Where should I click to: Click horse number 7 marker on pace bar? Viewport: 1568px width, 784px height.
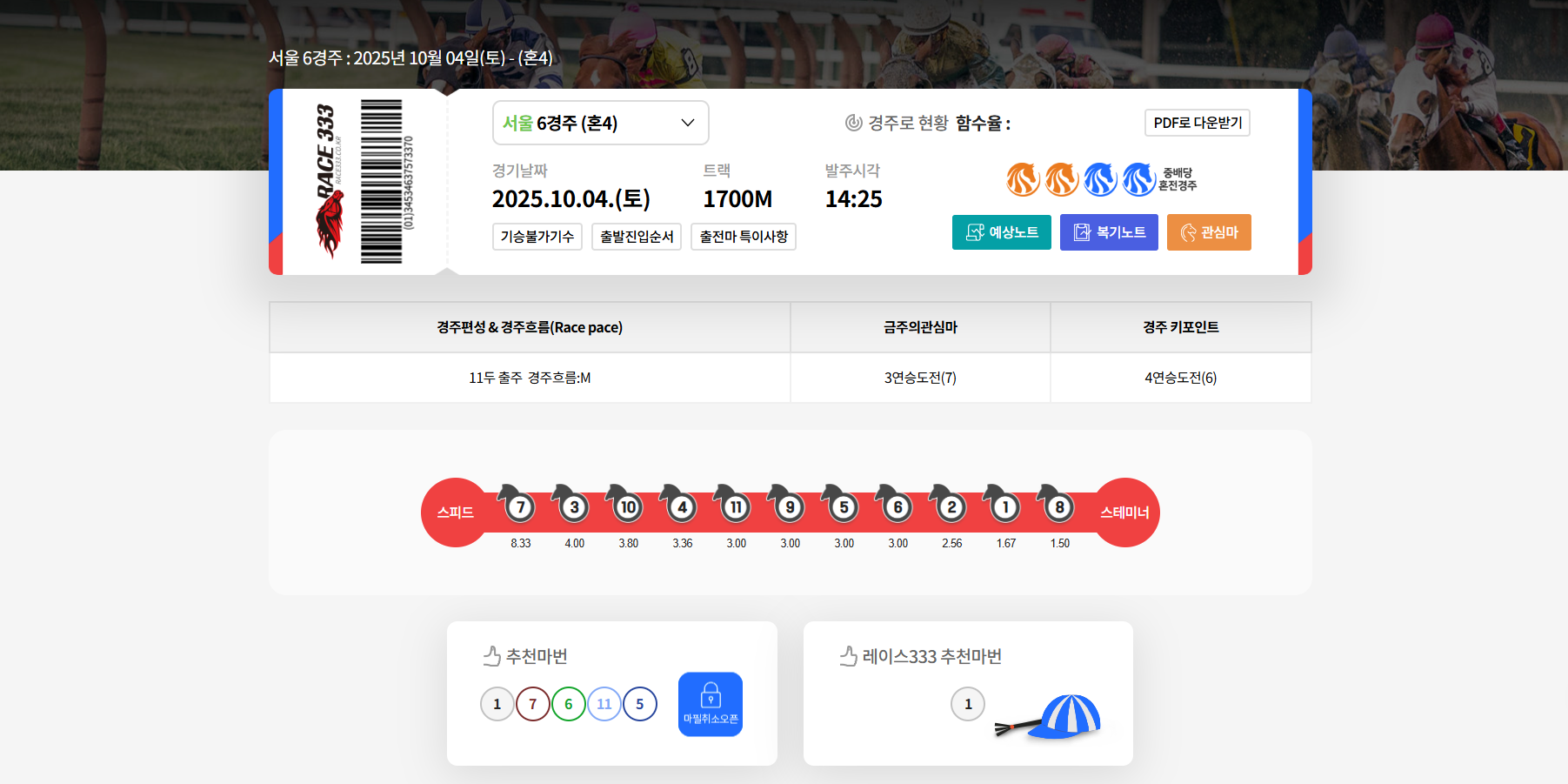click(x=519, y=506)
